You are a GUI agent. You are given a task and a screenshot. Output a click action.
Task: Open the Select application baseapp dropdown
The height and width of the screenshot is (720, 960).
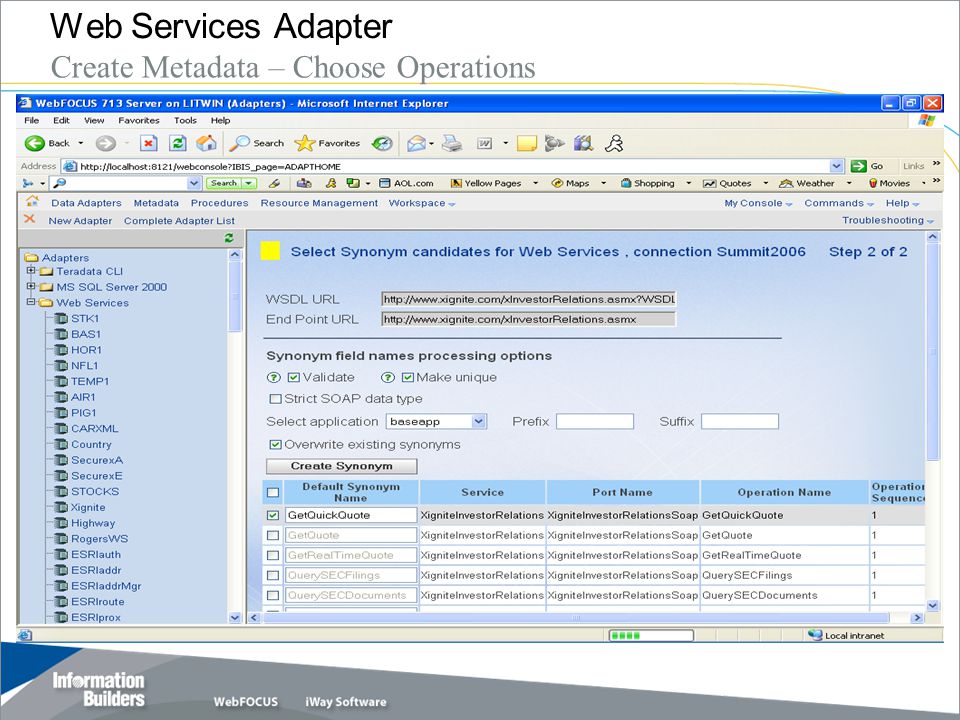click(x=437, y=421)
